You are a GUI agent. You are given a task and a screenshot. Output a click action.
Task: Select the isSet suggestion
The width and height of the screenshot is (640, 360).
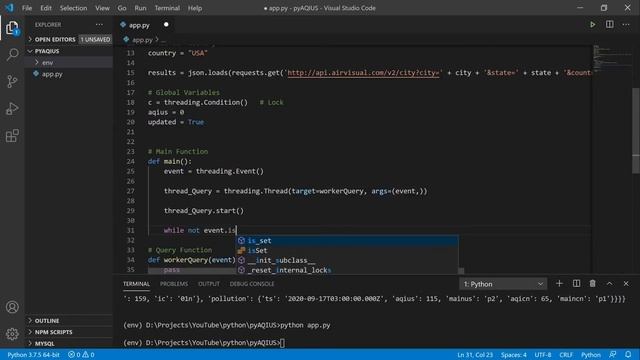click(x=347, y=251)
